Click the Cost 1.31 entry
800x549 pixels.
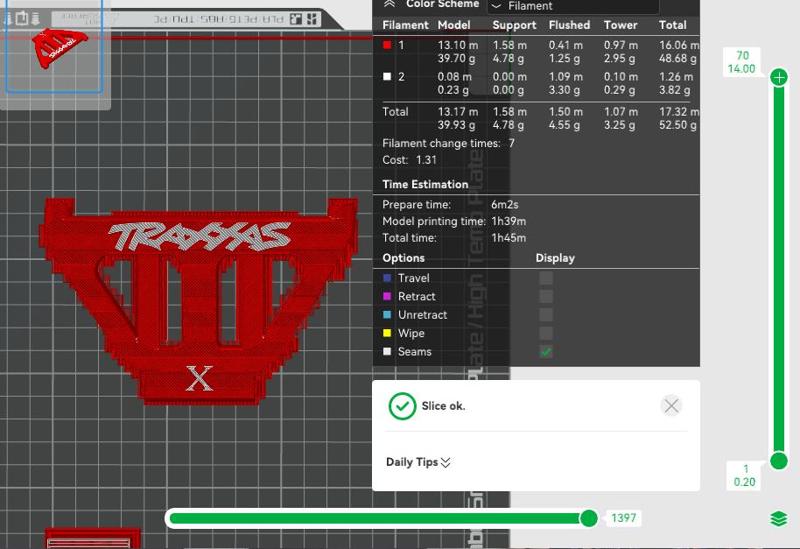click(x=409, y=160)
